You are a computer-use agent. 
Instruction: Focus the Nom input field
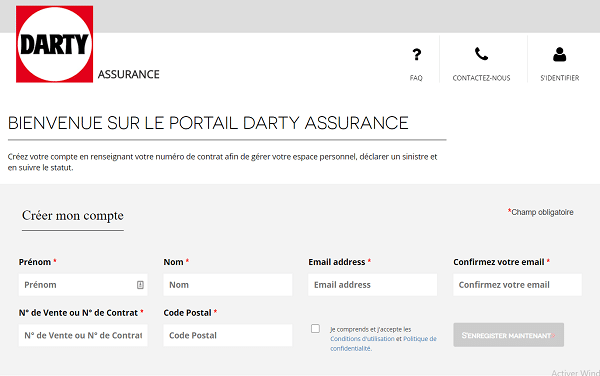pyautogui.click(x=228, y=285)
